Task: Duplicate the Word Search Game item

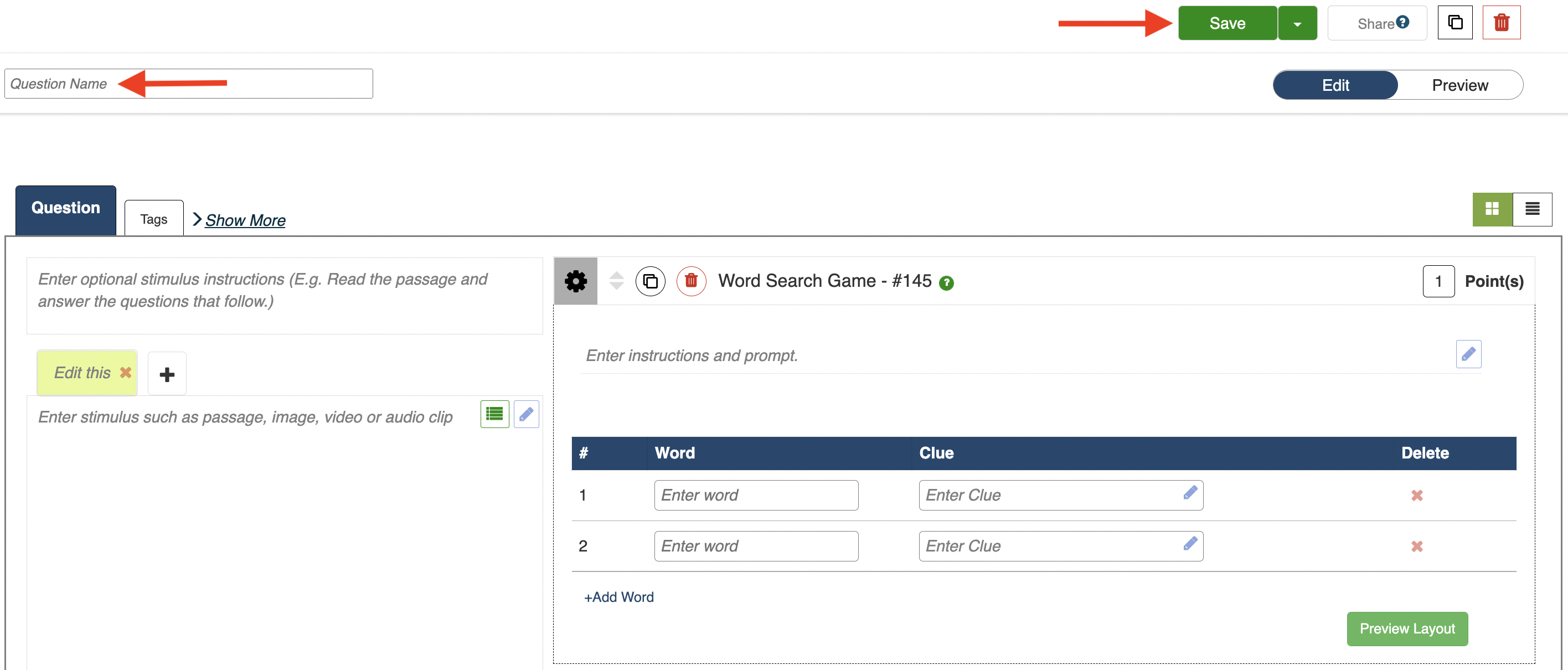Action: click(650, 281)
